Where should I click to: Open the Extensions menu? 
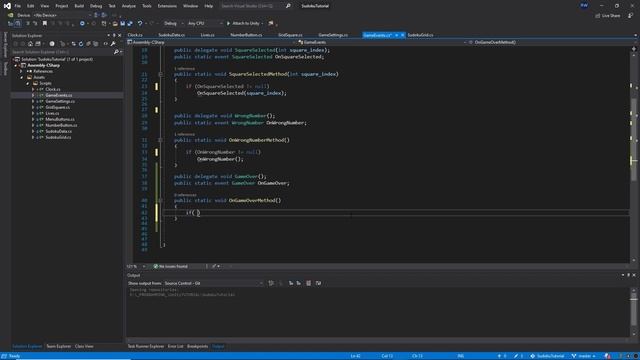tap(167, 6)
